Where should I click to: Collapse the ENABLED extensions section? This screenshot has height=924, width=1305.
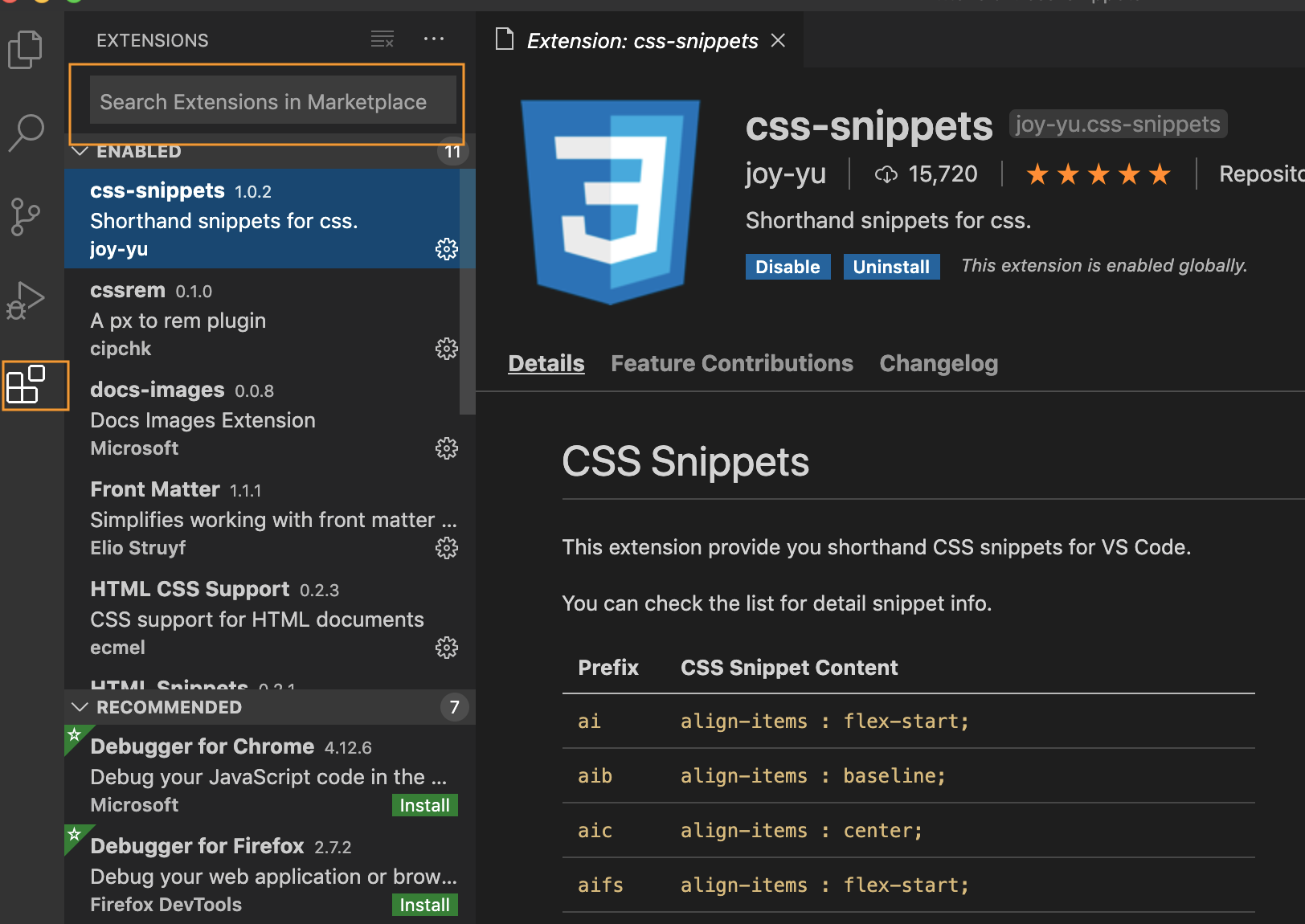[80, 151]
